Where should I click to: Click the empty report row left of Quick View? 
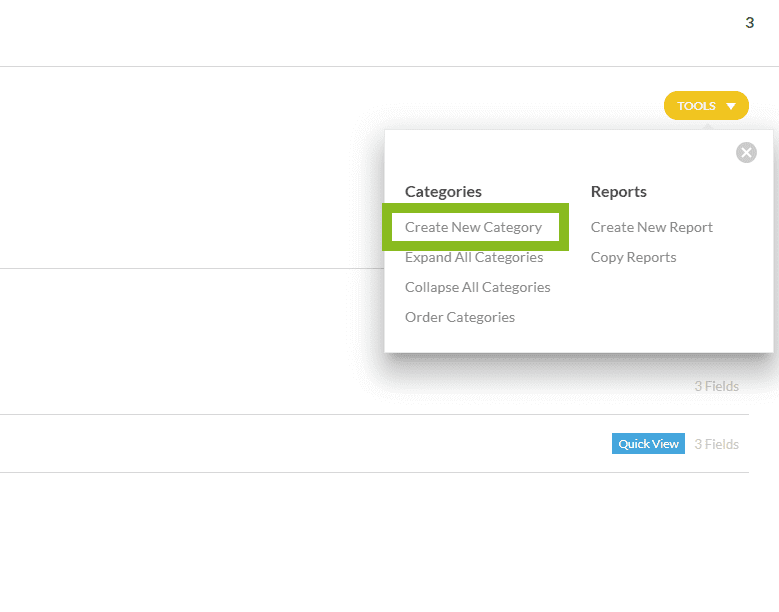tap(300, 444)
